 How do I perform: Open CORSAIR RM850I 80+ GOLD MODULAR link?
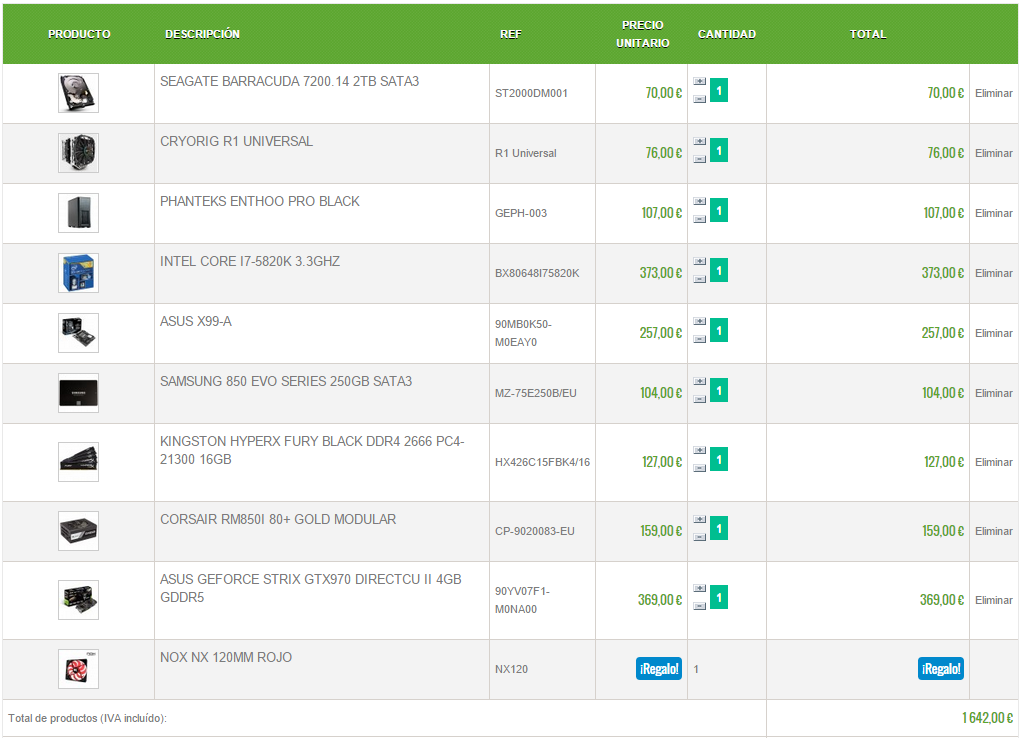[x=278, y=519]
